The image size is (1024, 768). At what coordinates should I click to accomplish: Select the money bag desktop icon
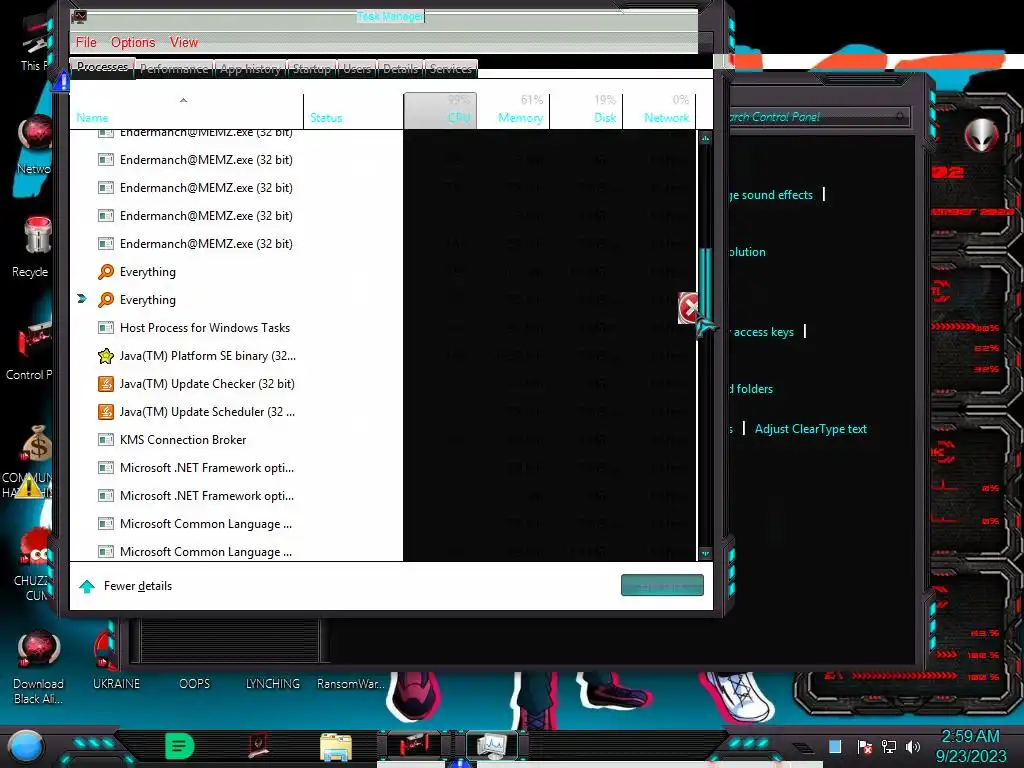click(x=37, y=444)
